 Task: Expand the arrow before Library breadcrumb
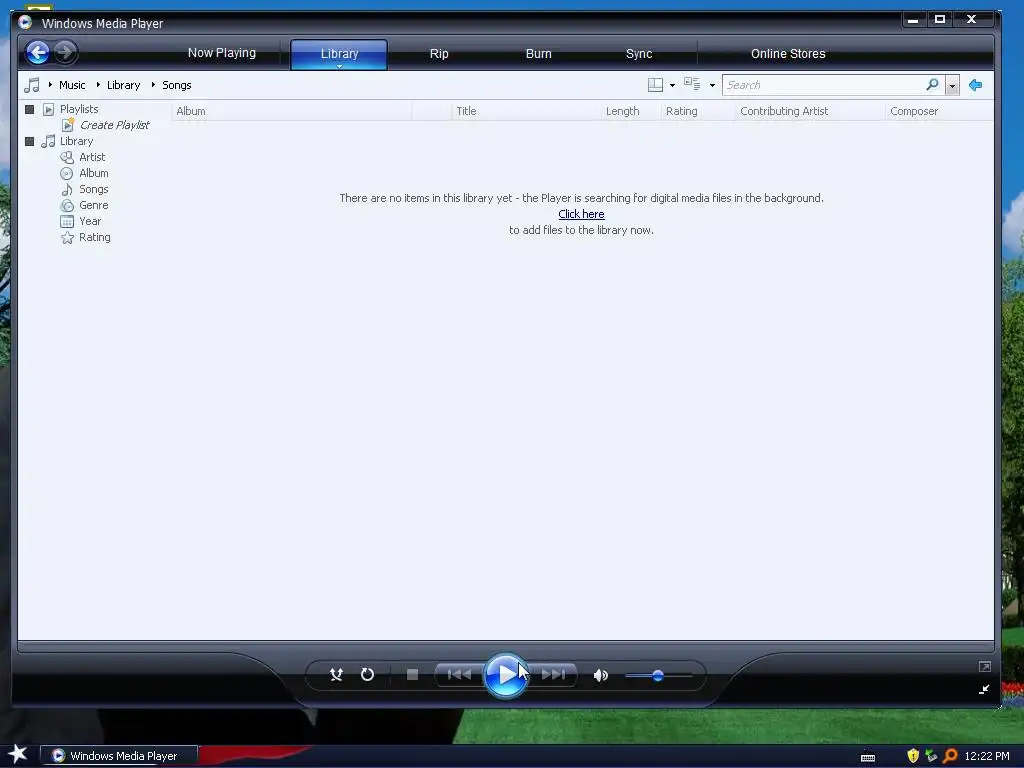coord(98,85)
